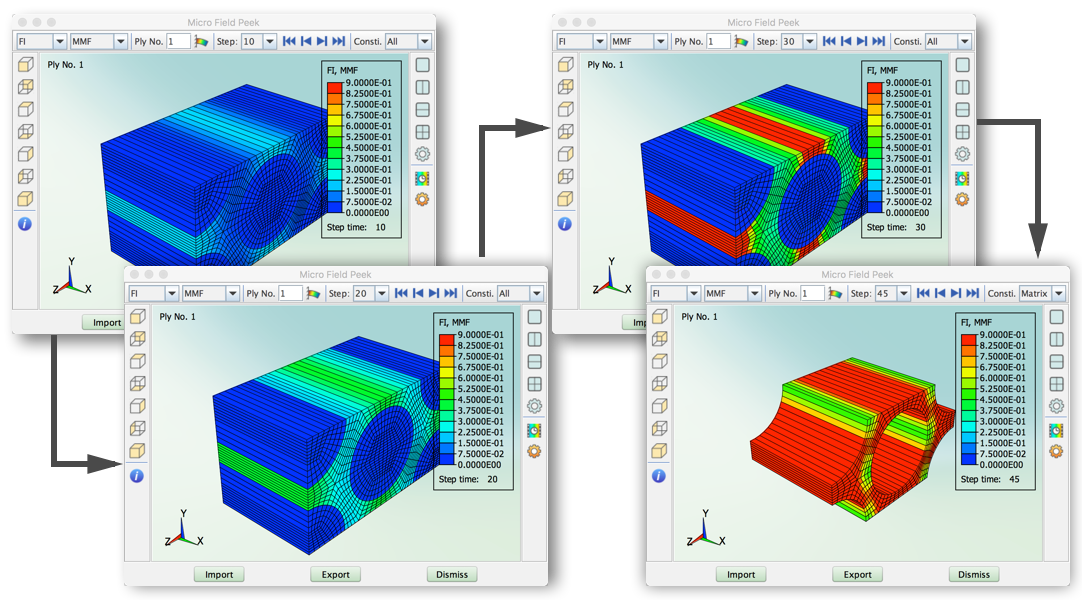Click the orange gear icon in the Step 45 window

pyautogui.click(x=1055, y=451)
